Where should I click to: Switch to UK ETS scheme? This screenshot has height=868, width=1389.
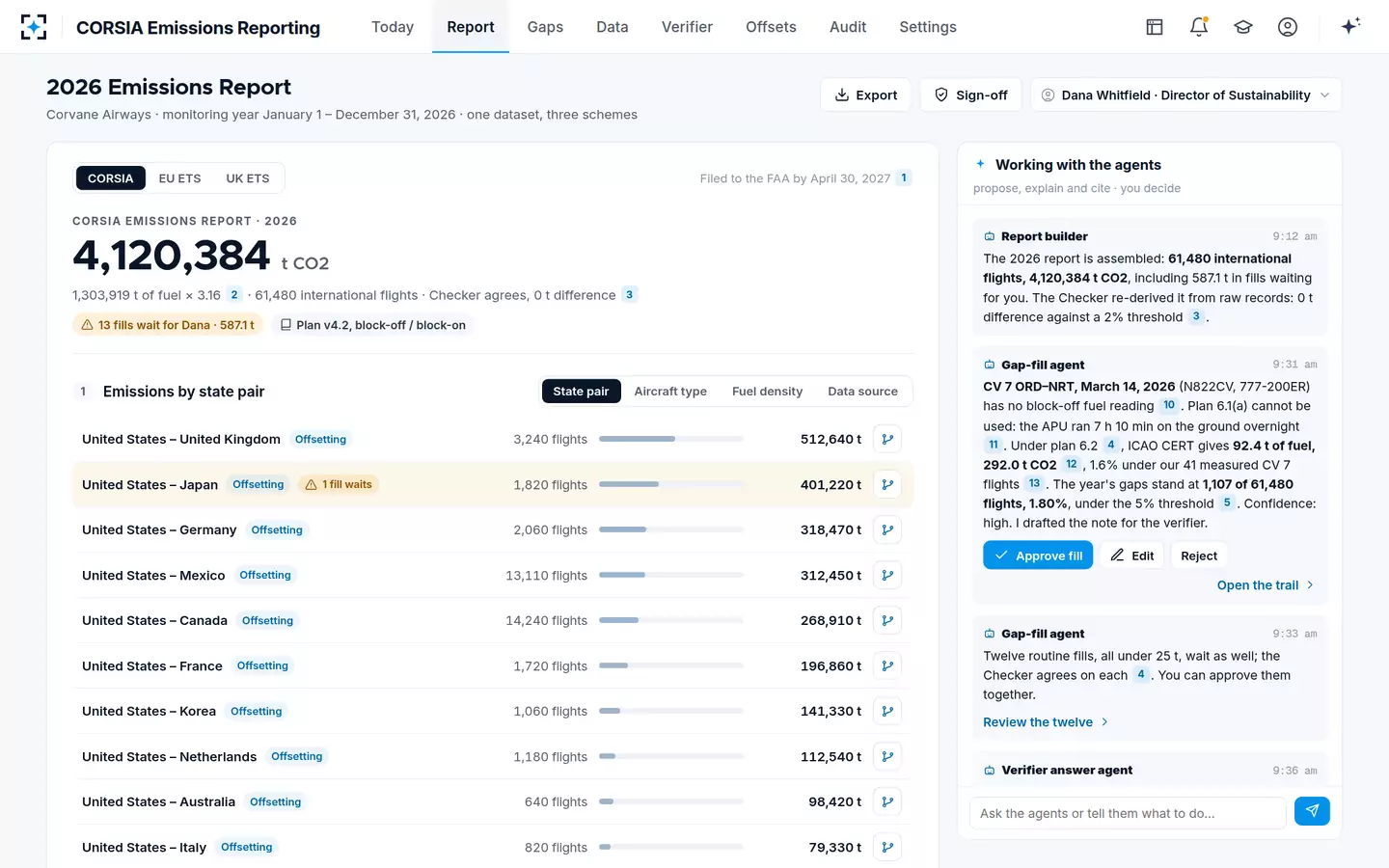click(x=248, y=178)
